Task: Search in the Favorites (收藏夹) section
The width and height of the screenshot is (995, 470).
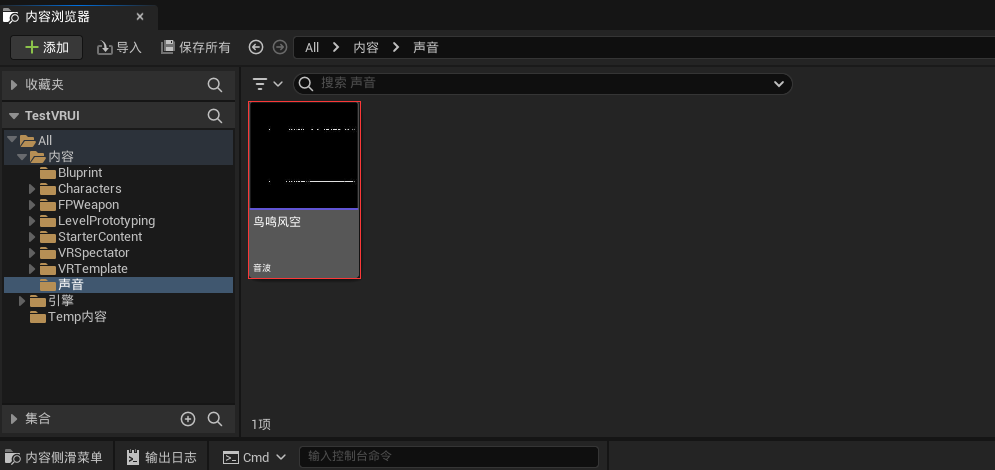Action: [215, 85]
